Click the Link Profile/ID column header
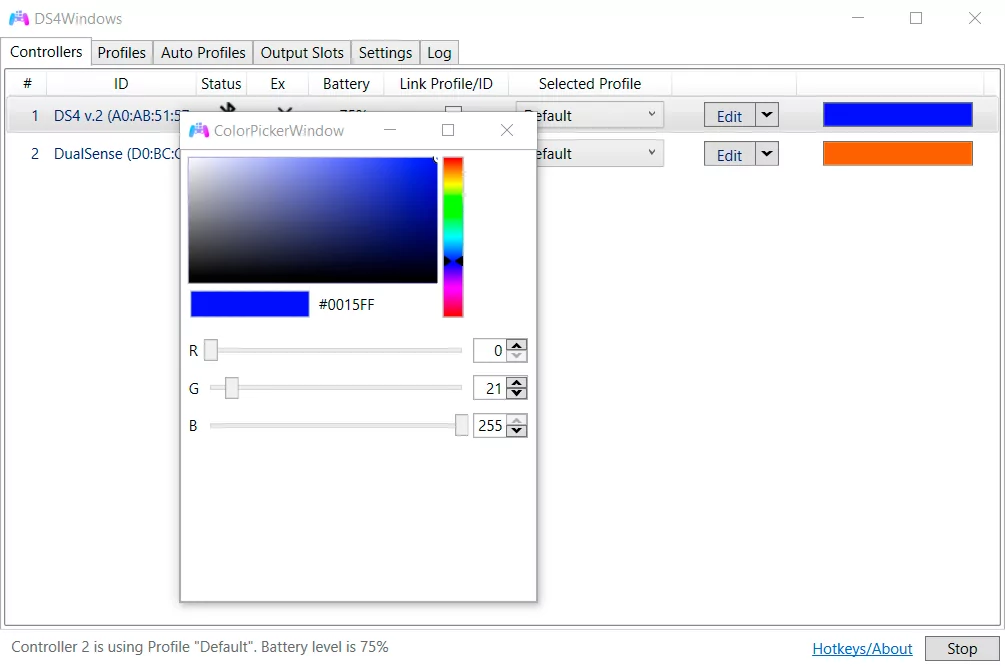Screen dimensions: 1005x667 click(x=446, y=83)
